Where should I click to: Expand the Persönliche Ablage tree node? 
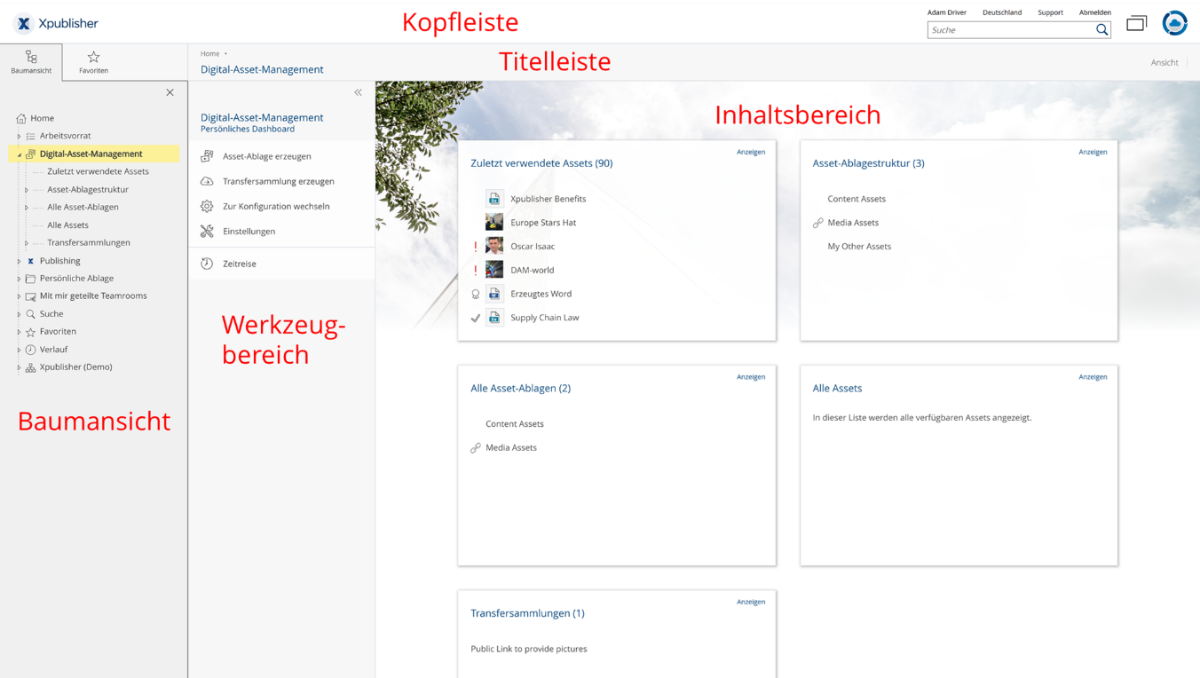tap(19, 279)
